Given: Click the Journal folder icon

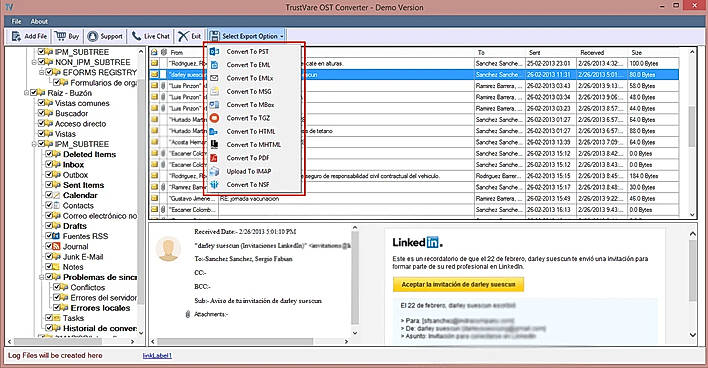Looking at the screenshot, I should [56, 247].
